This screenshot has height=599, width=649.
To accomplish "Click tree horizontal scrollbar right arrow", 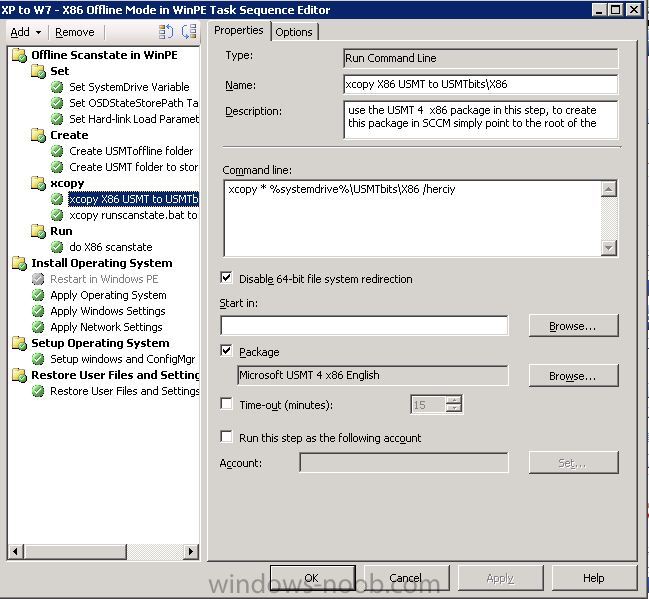I will point(190,551).
